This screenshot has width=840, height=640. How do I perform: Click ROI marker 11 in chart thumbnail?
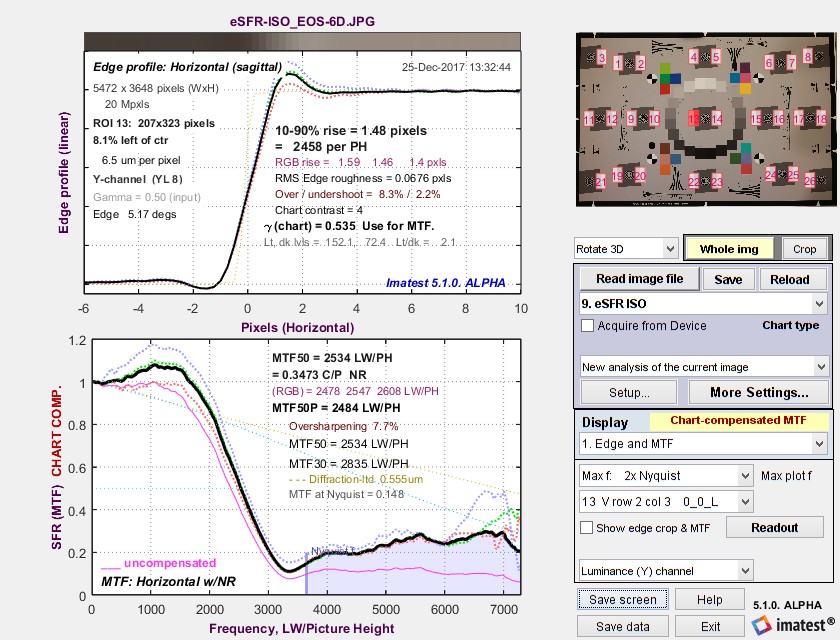(589, 119)
